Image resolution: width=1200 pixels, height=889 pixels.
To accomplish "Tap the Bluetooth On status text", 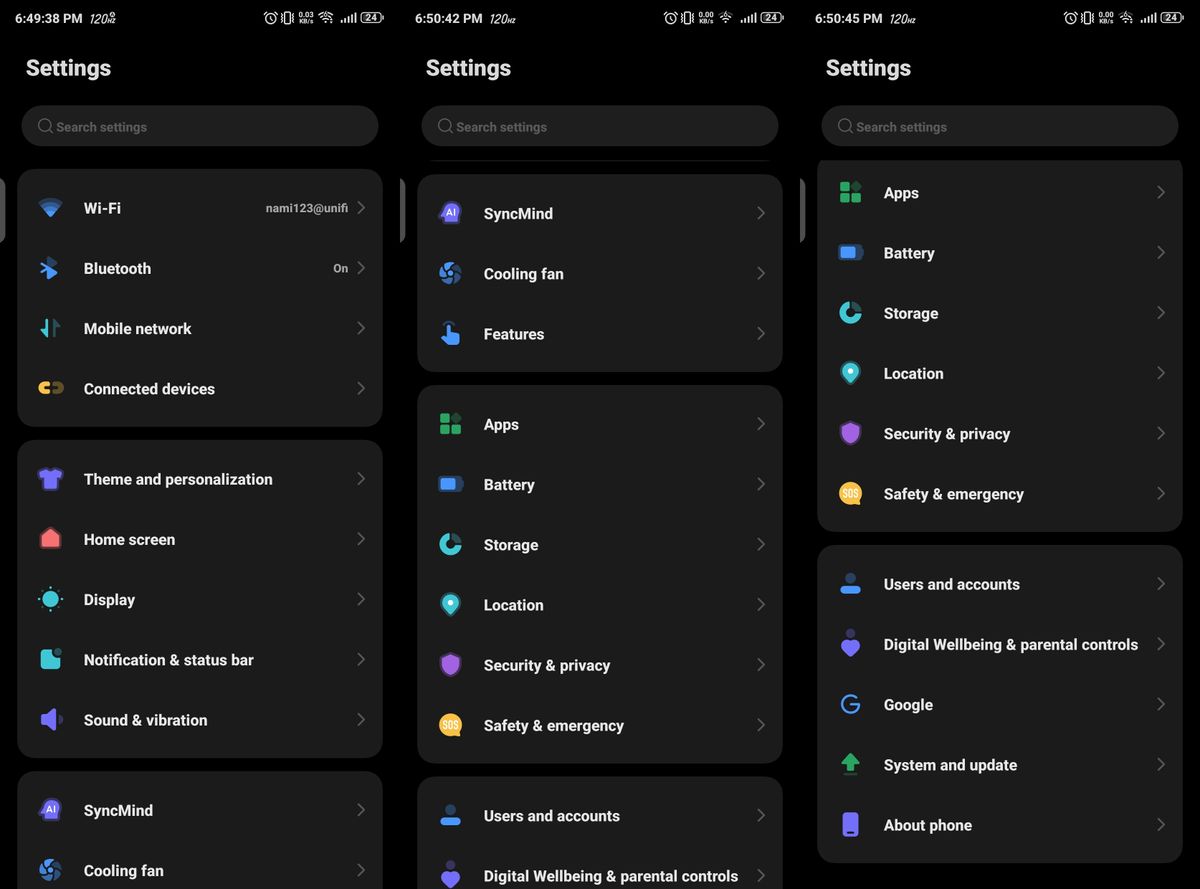I will [x=341, y=268].
